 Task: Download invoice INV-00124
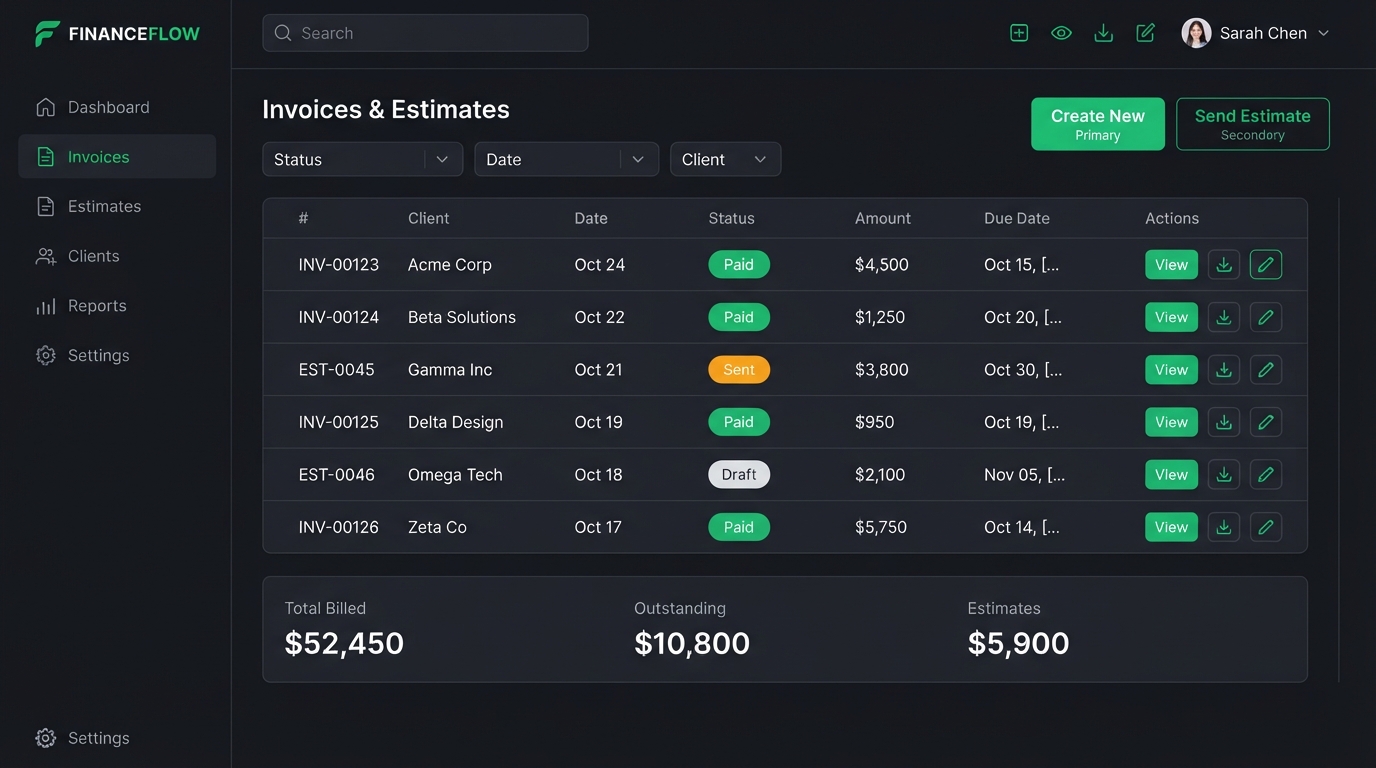[x=1223, y=317]
